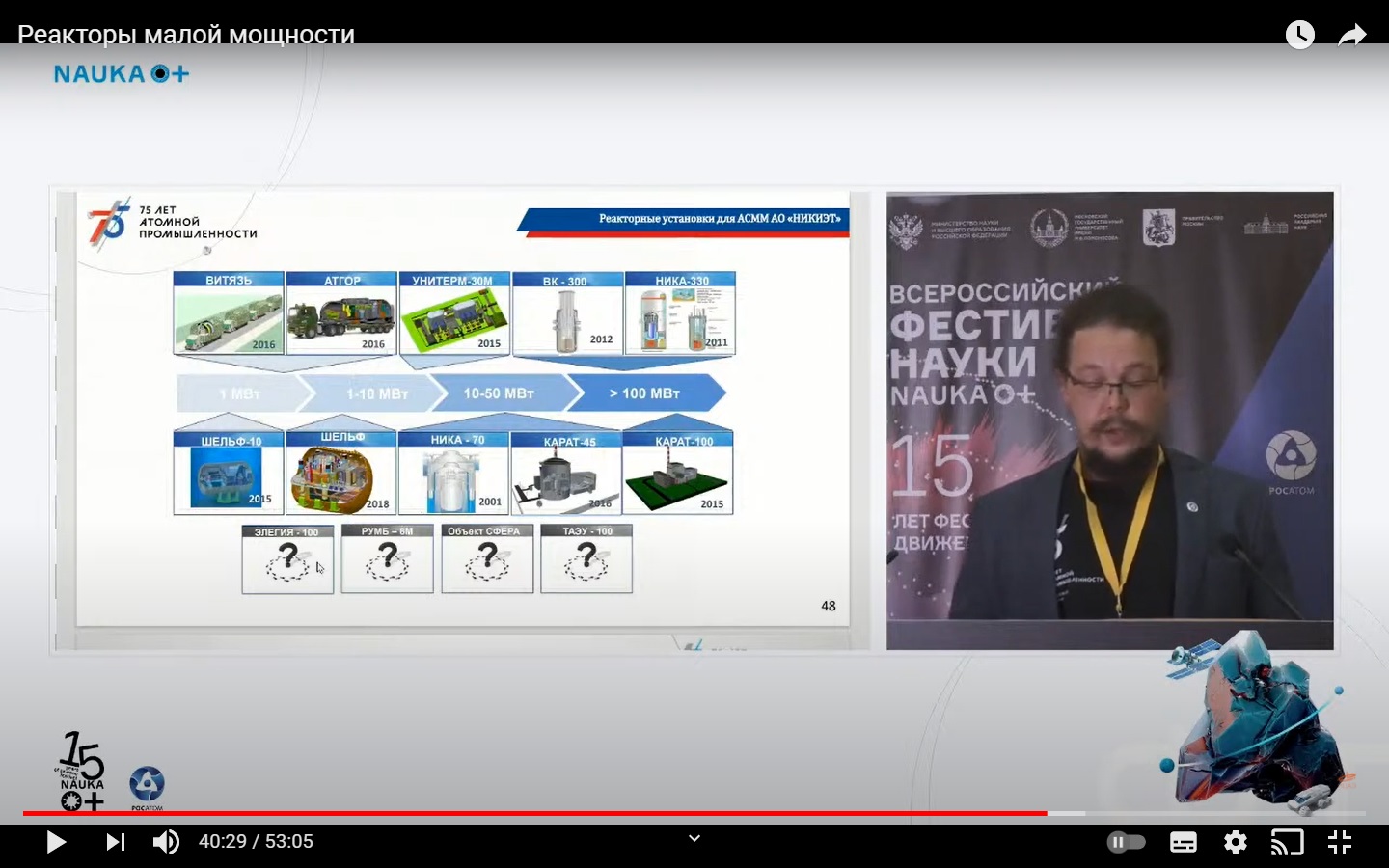Click the 15 NAUKA 0+ anniversary logo bottom left

[x=81, y=771]
